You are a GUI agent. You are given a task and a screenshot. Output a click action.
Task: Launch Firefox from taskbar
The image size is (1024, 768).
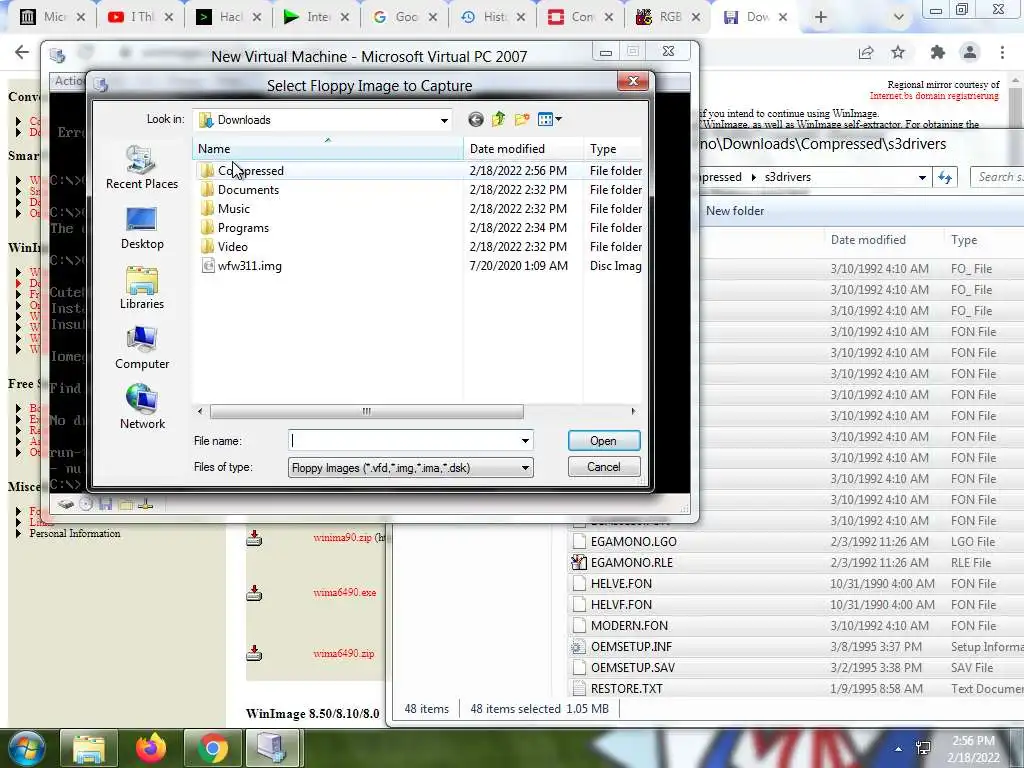151,748
